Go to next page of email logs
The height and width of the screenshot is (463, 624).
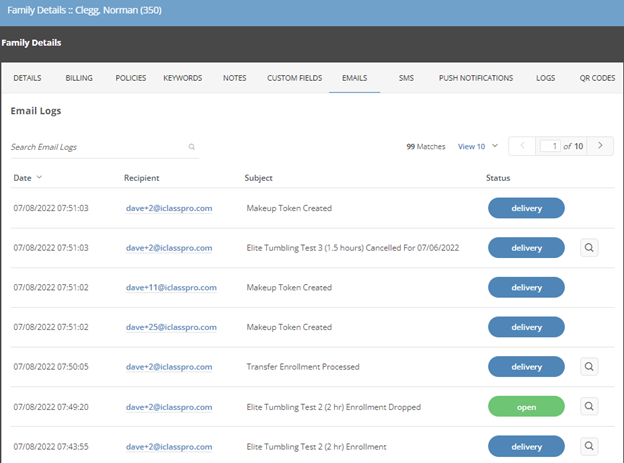600,146
